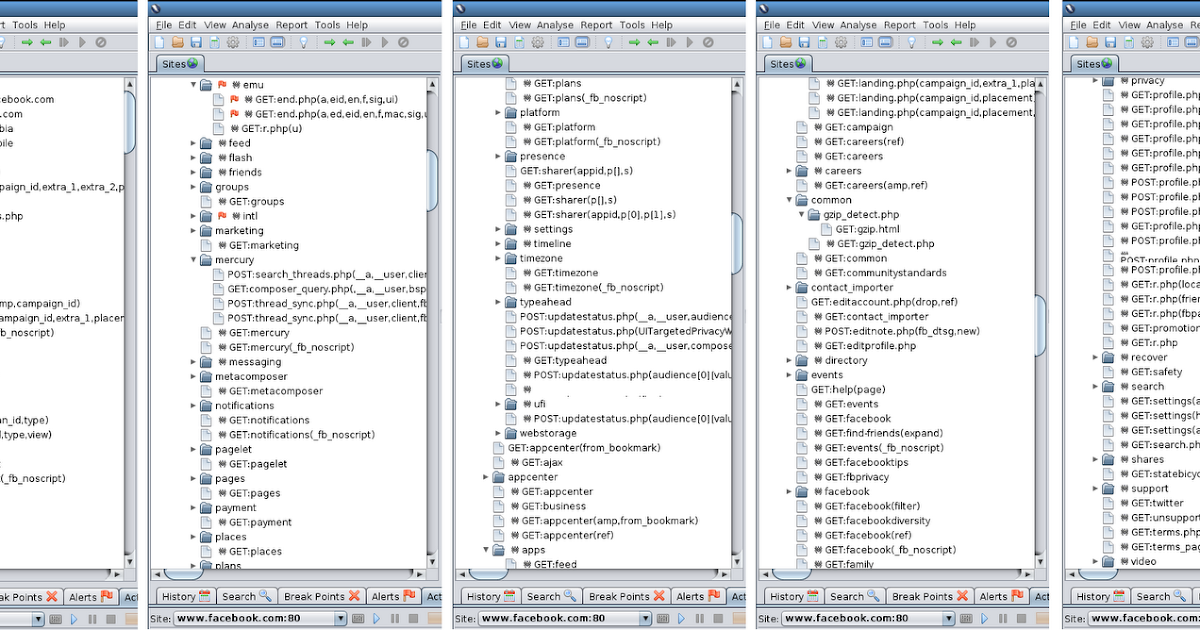Image resolution: width=1200 pixels, height=630 pixels.
Task: Start scan play button in platform/typeahead window
Action: (681, 618)
